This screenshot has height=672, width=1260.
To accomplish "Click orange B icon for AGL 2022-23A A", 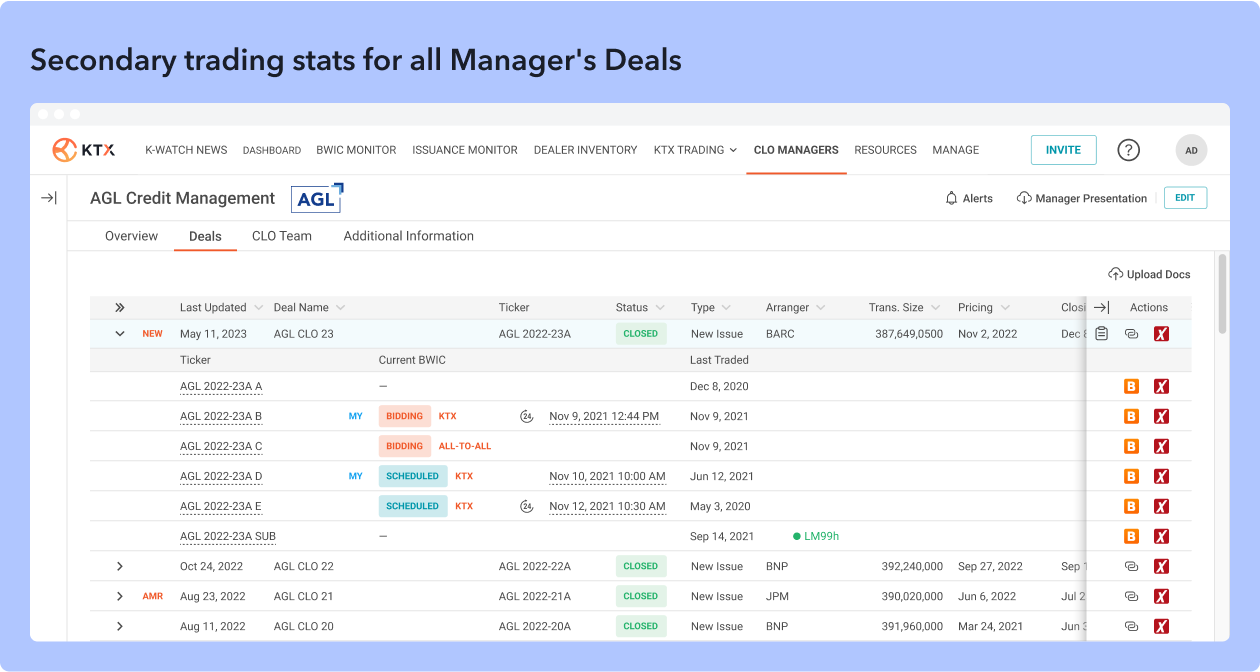I will point(1131,387).
